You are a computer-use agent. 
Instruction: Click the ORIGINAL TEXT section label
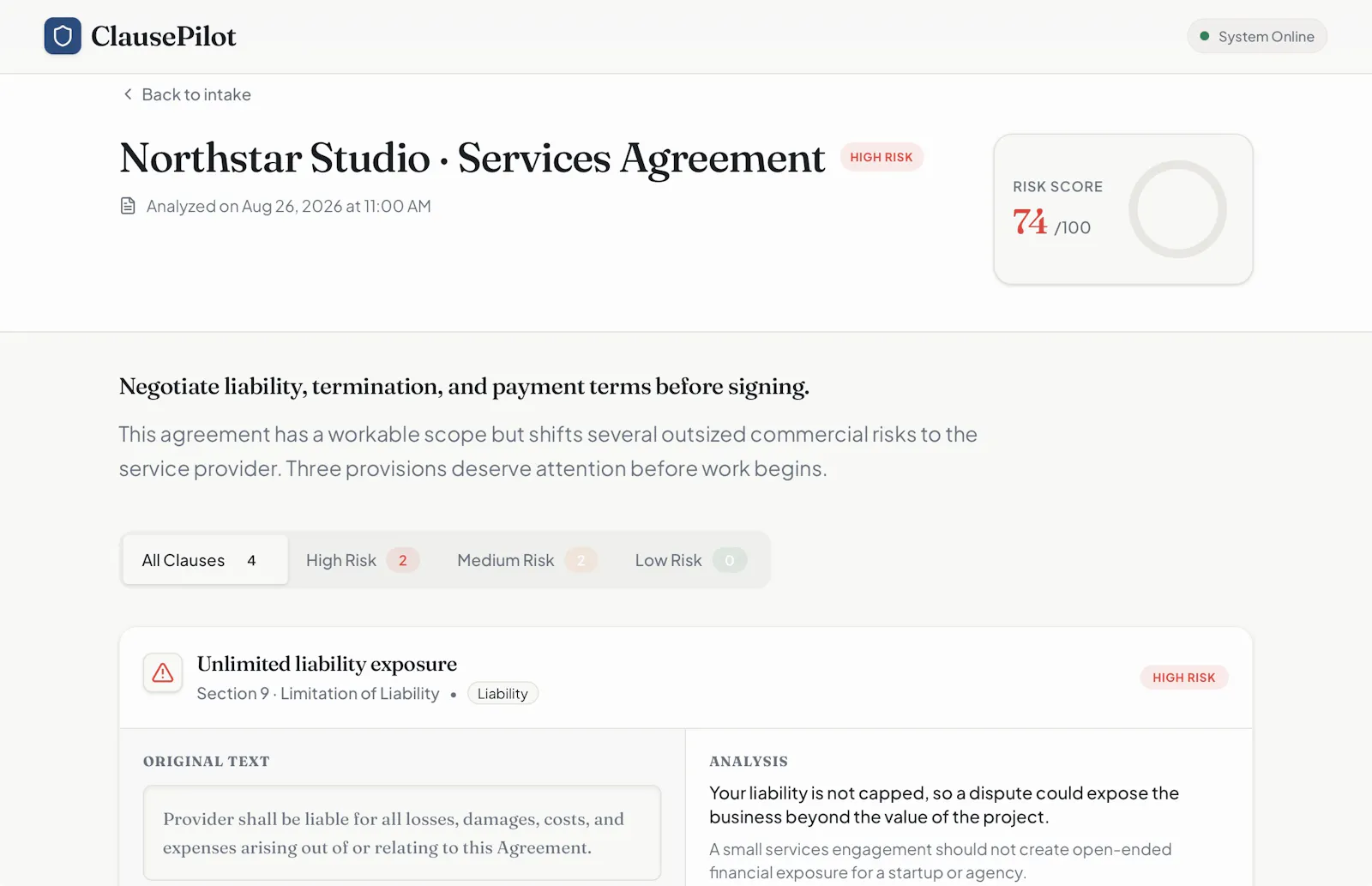tap(207, 762)
